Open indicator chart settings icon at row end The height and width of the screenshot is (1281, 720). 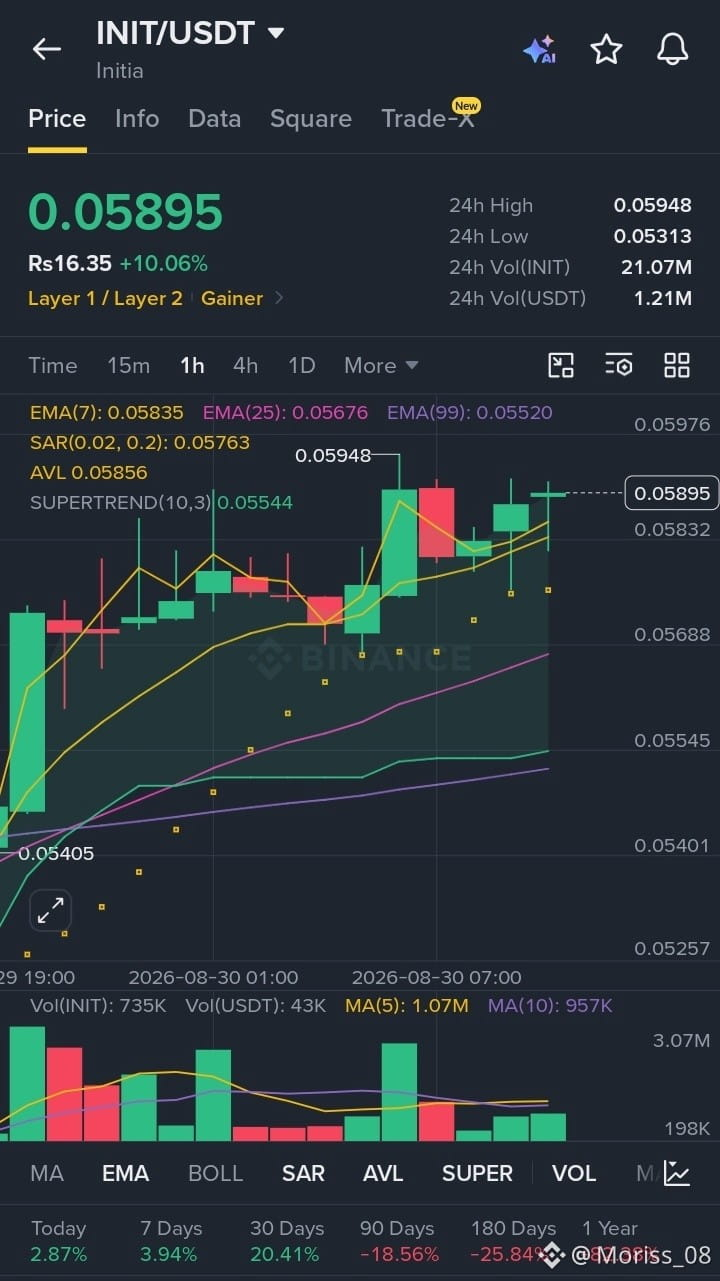[x=677, y=1173]
